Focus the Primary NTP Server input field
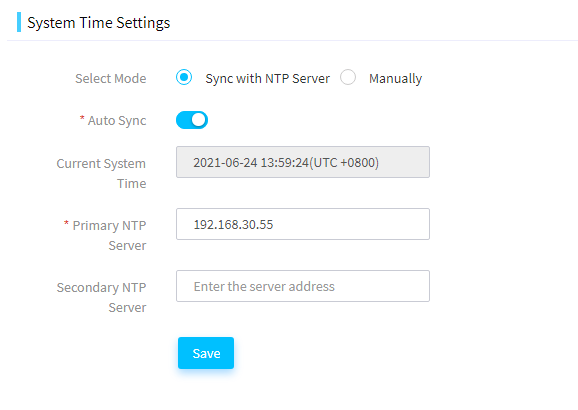 pyautogui.click(x=303, y=224)
